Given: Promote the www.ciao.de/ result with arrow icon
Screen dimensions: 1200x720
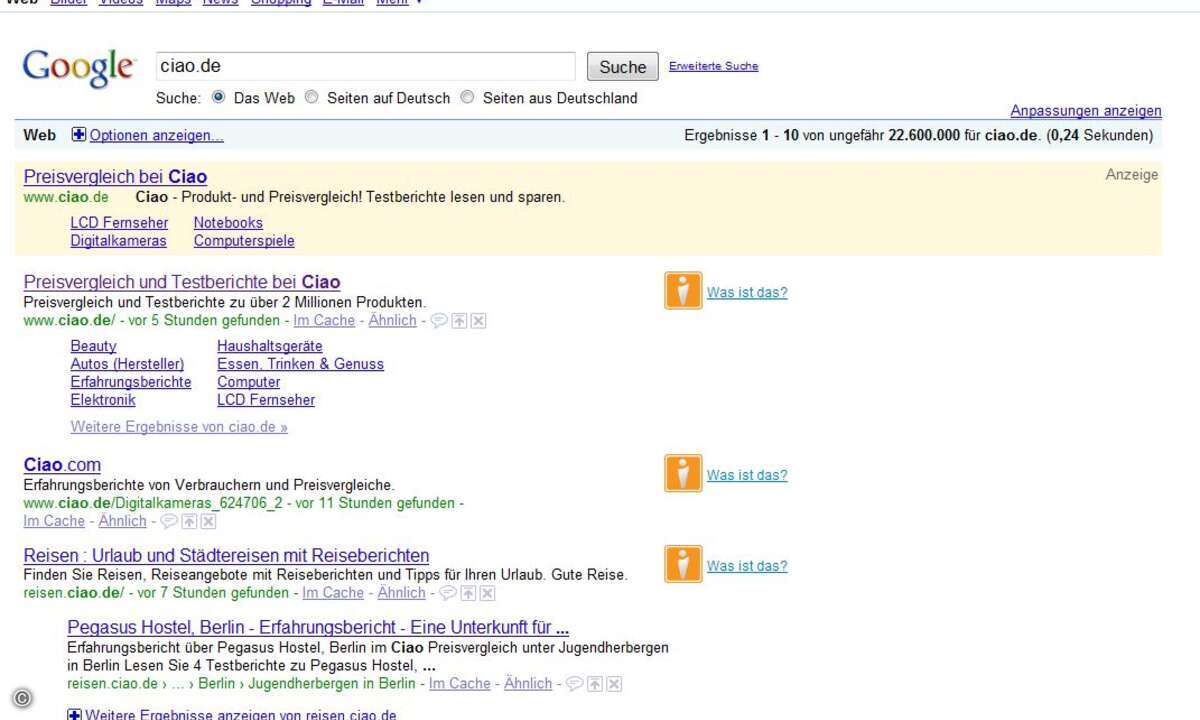Looking at the screenshot, I should pos(459,321).
